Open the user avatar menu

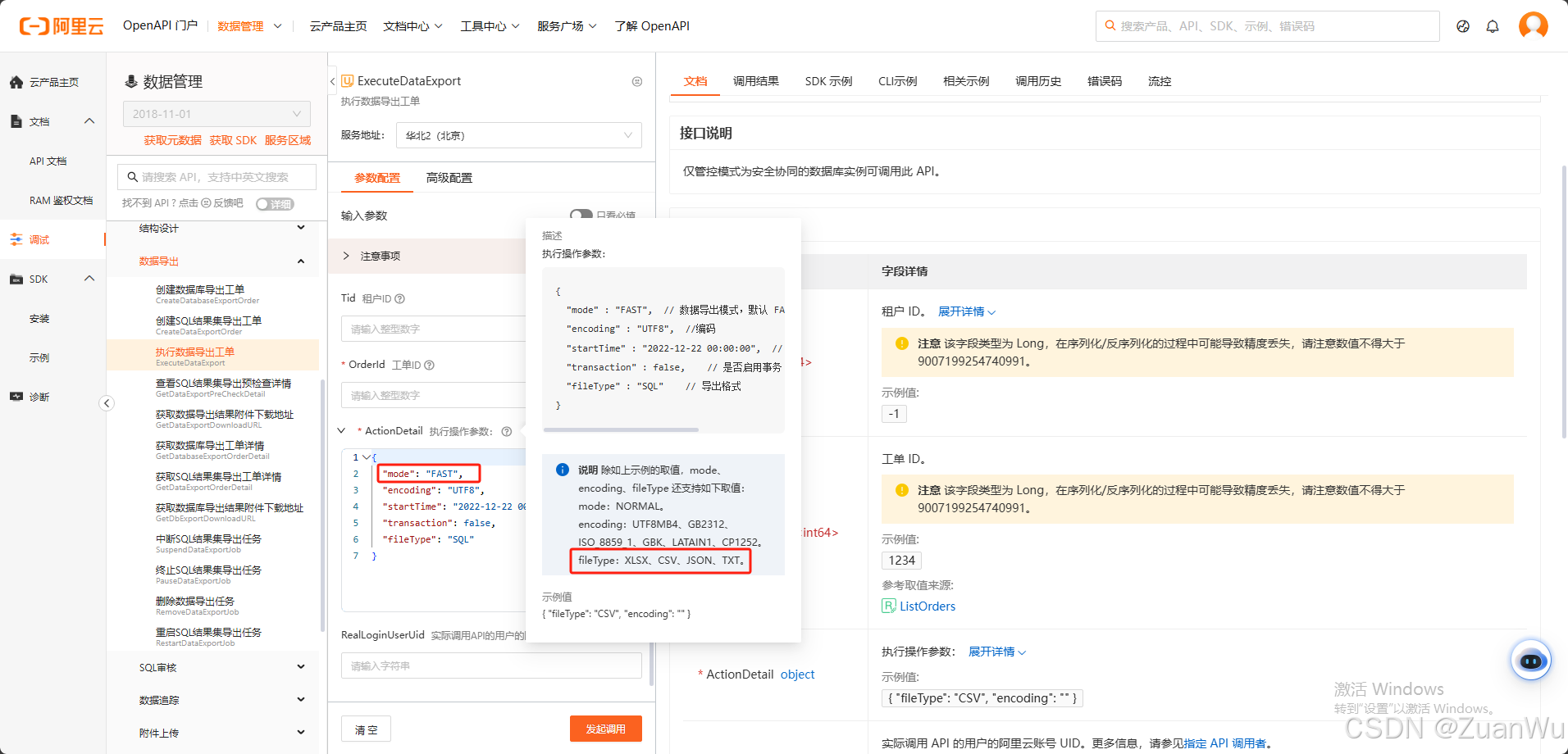(x=1533, y=25)
